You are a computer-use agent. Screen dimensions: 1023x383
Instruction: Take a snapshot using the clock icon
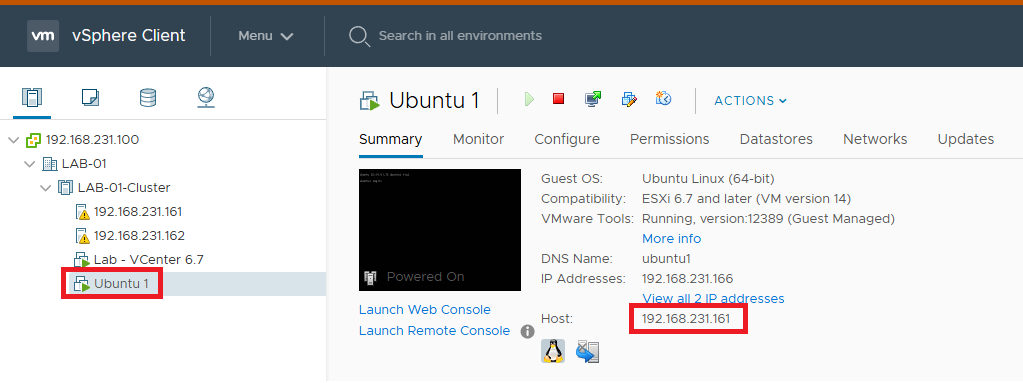(664, 99)
